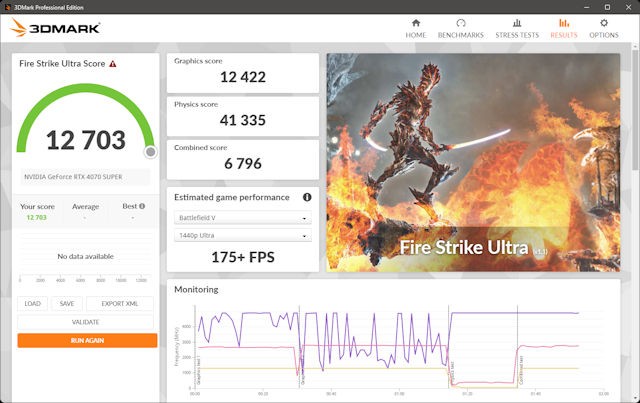This screenshot has width=640, height=403.
Task: Maximize the 3DMark window
Action: tap(607, 7)
